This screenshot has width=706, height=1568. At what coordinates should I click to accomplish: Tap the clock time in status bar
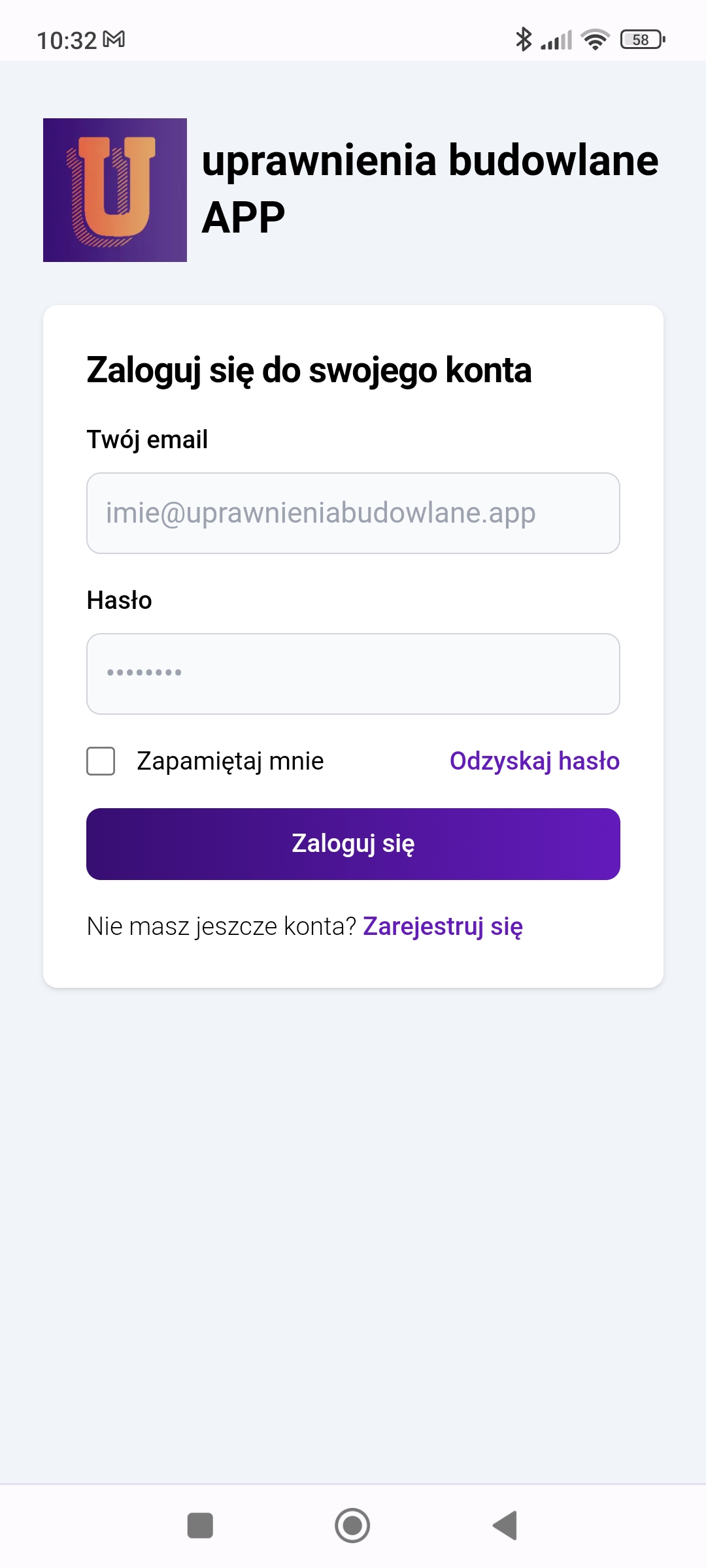coord(67,41)
